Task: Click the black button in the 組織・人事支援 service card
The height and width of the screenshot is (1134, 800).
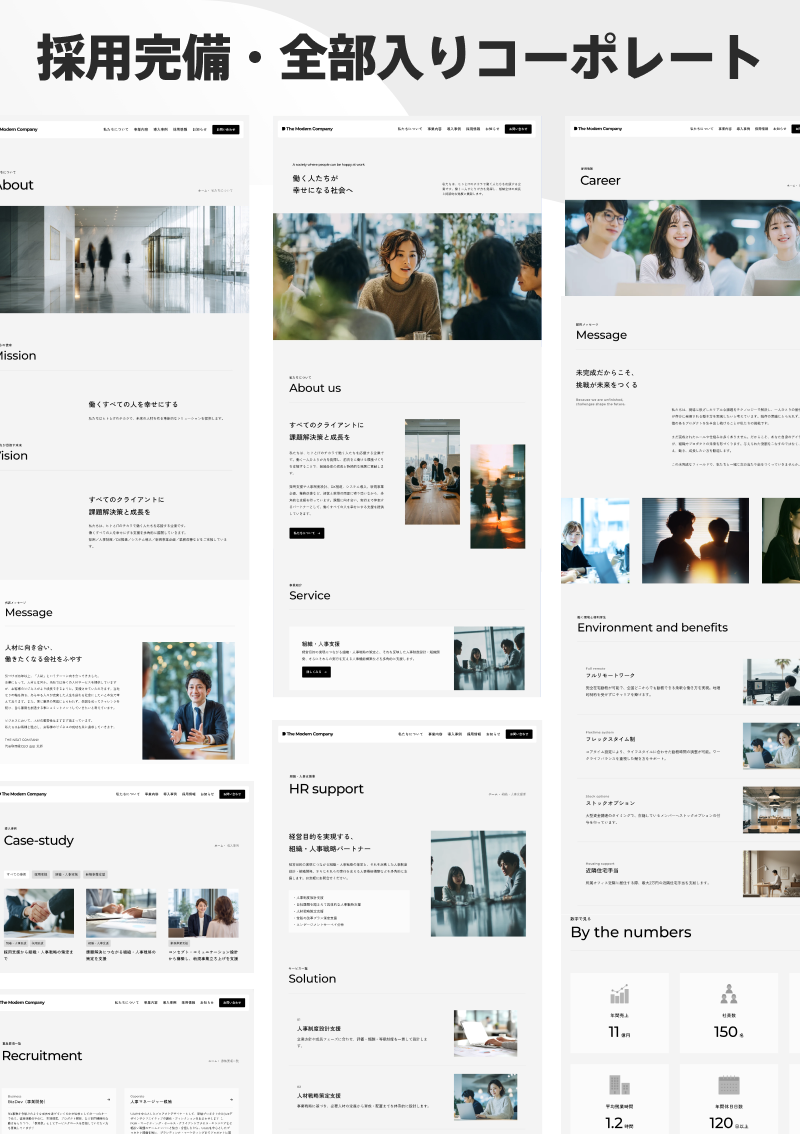Action: (316, 672)
